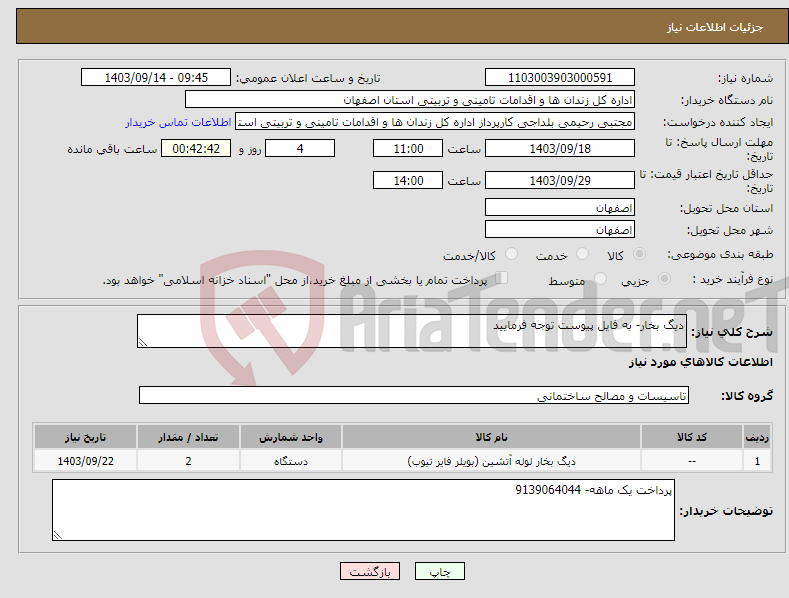Click the remaining time countdown 00:42:42

196,148
